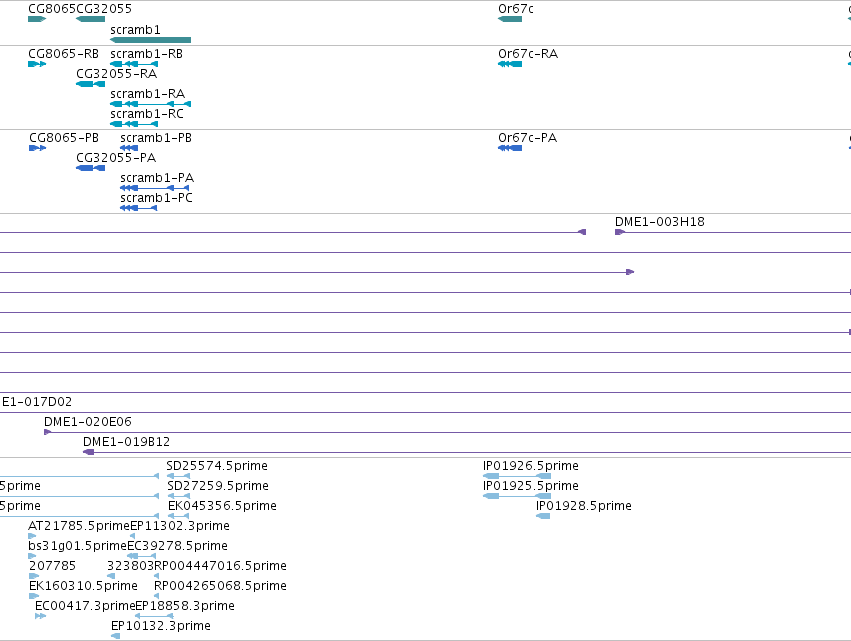Select the scramb1-PB protein label
Screen dimensions: 851x641
tap(156, 138)
